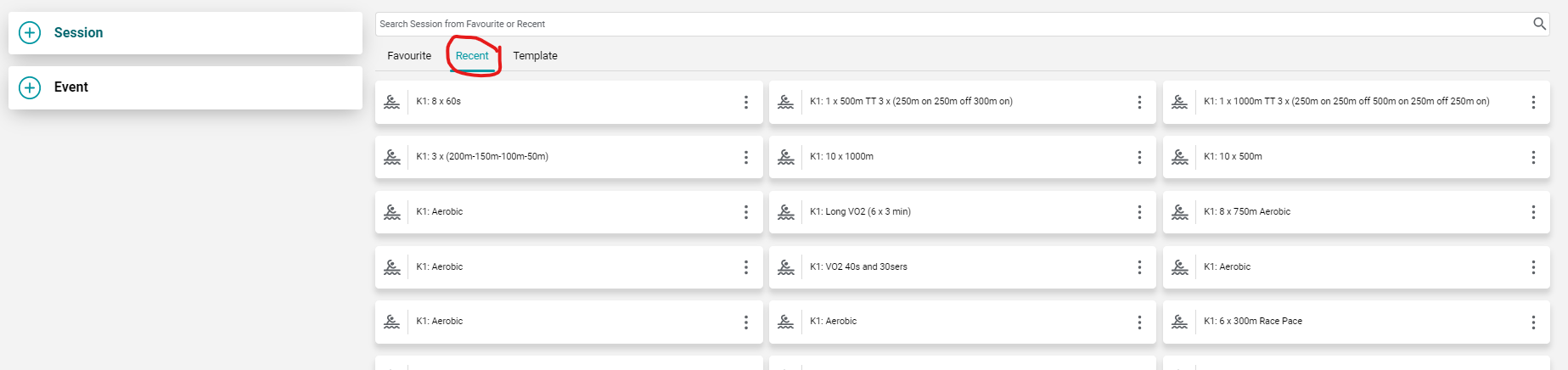1568x370 pixels.
Task: Open three-dot menu for K1: 8 x 60s
Action: [x=746, y=102]
